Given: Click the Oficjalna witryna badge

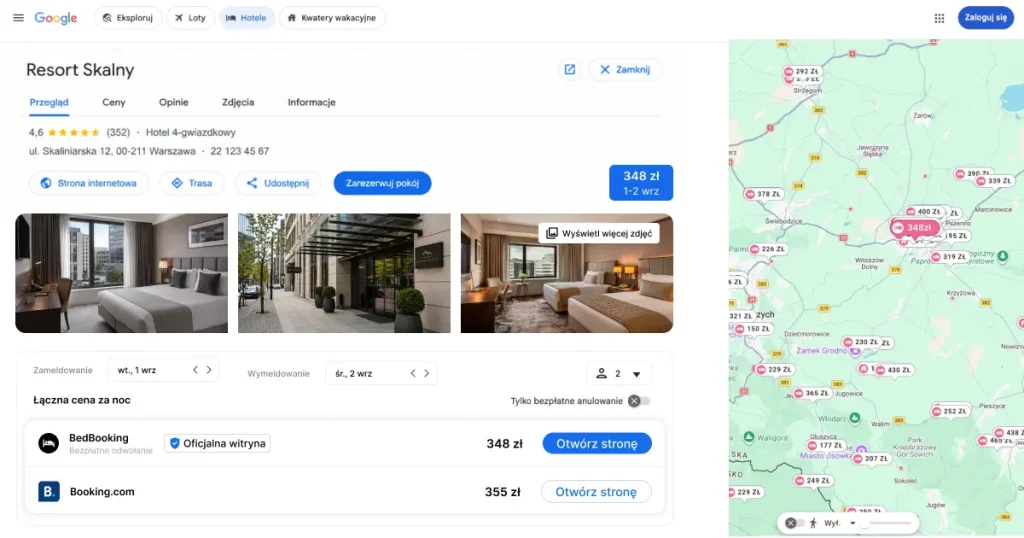Looking at the screenshot, I should coord(217,443).
